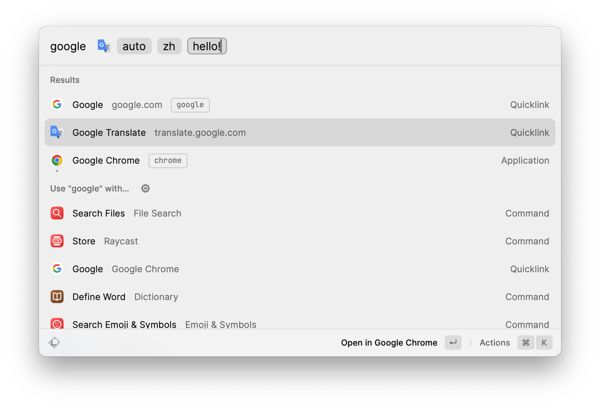Click the Raycast Store icon
The width and height of the screenshot is (600, 408).
coord(57,241)
